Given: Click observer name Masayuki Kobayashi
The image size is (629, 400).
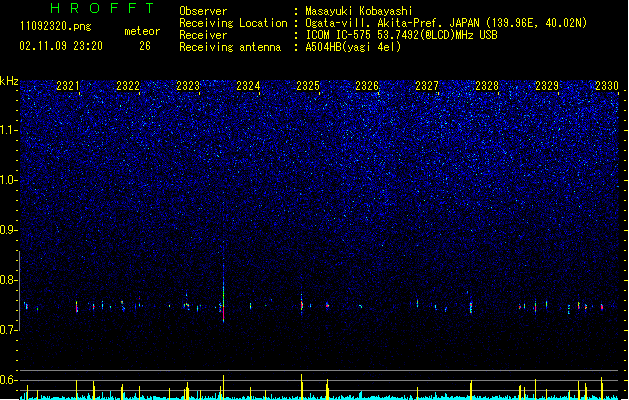Looking at the screenshot, I should tap(358, 11).
